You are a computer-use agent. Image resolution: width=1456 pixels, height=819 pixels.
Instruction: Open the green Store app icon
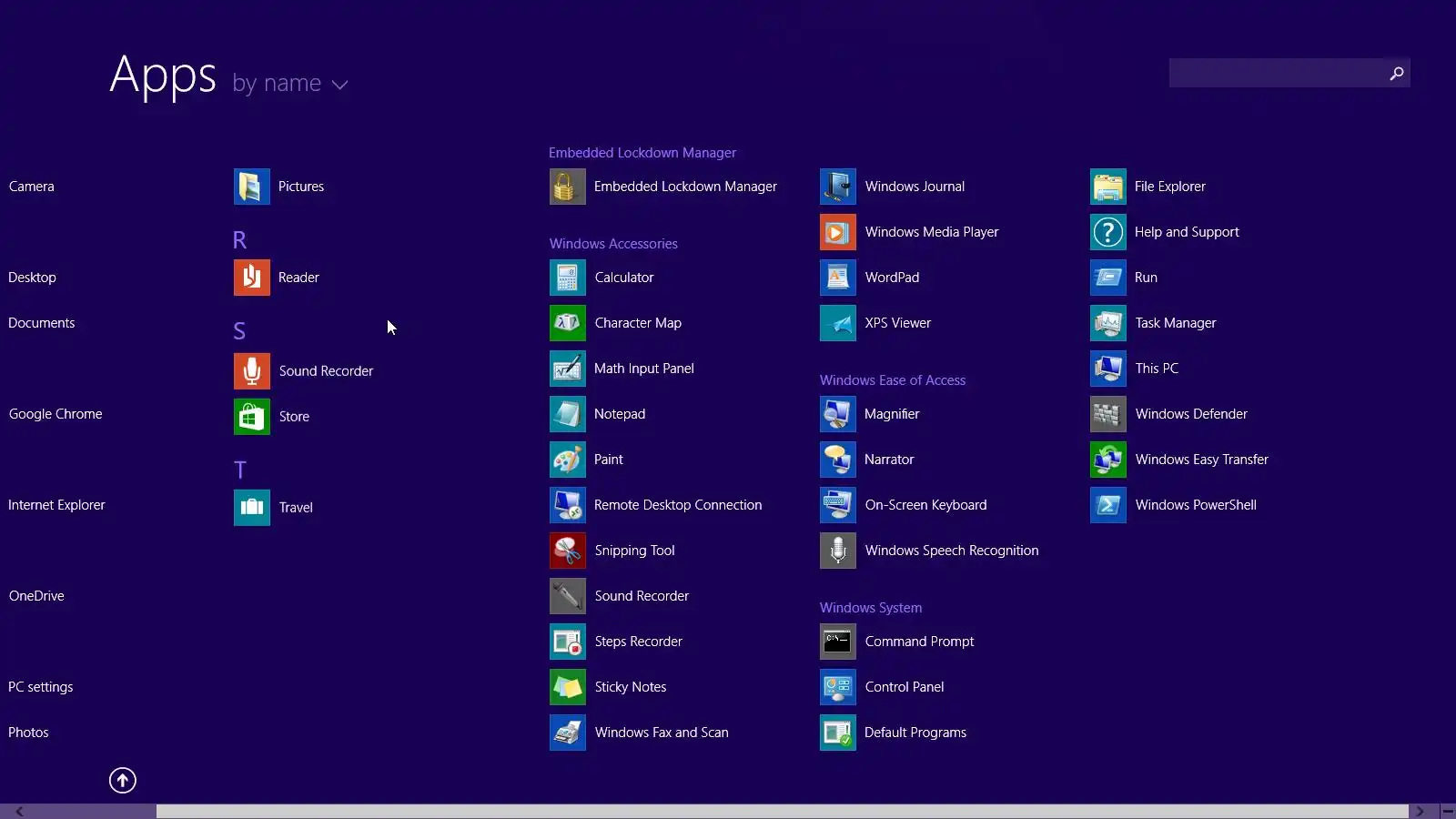tap(252, 417)
